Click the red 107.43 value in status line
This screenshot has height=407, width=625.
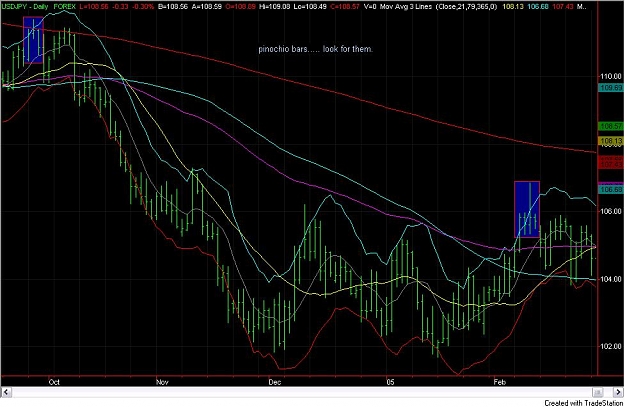pos(563,7)
